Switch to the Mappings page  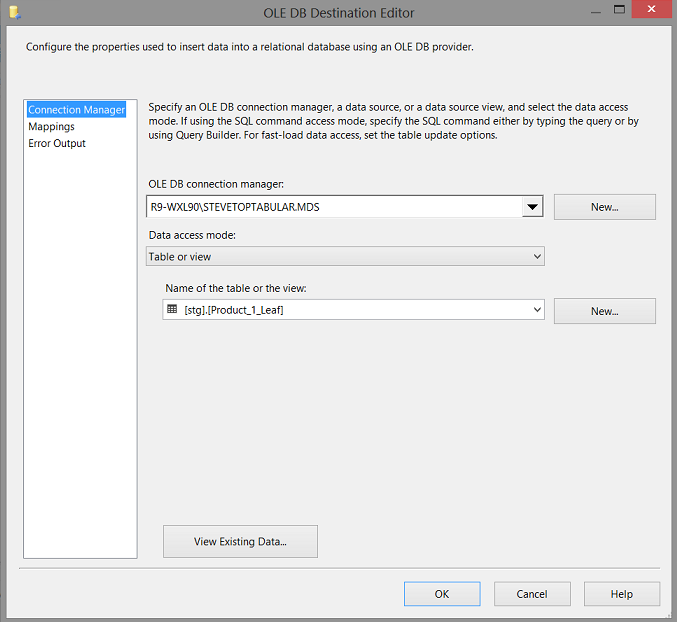(51, 127)
